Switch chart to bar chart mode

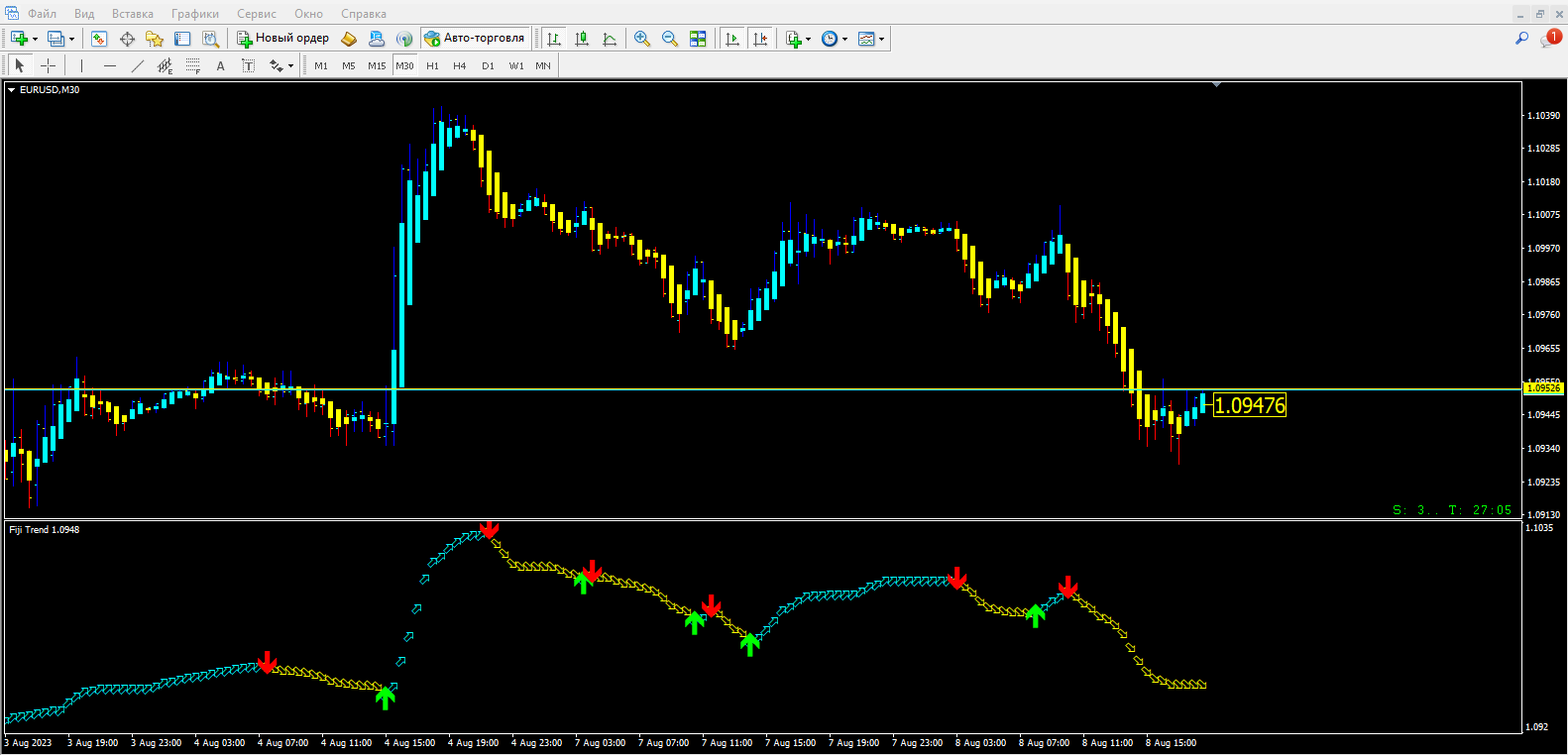click(554, 39)
